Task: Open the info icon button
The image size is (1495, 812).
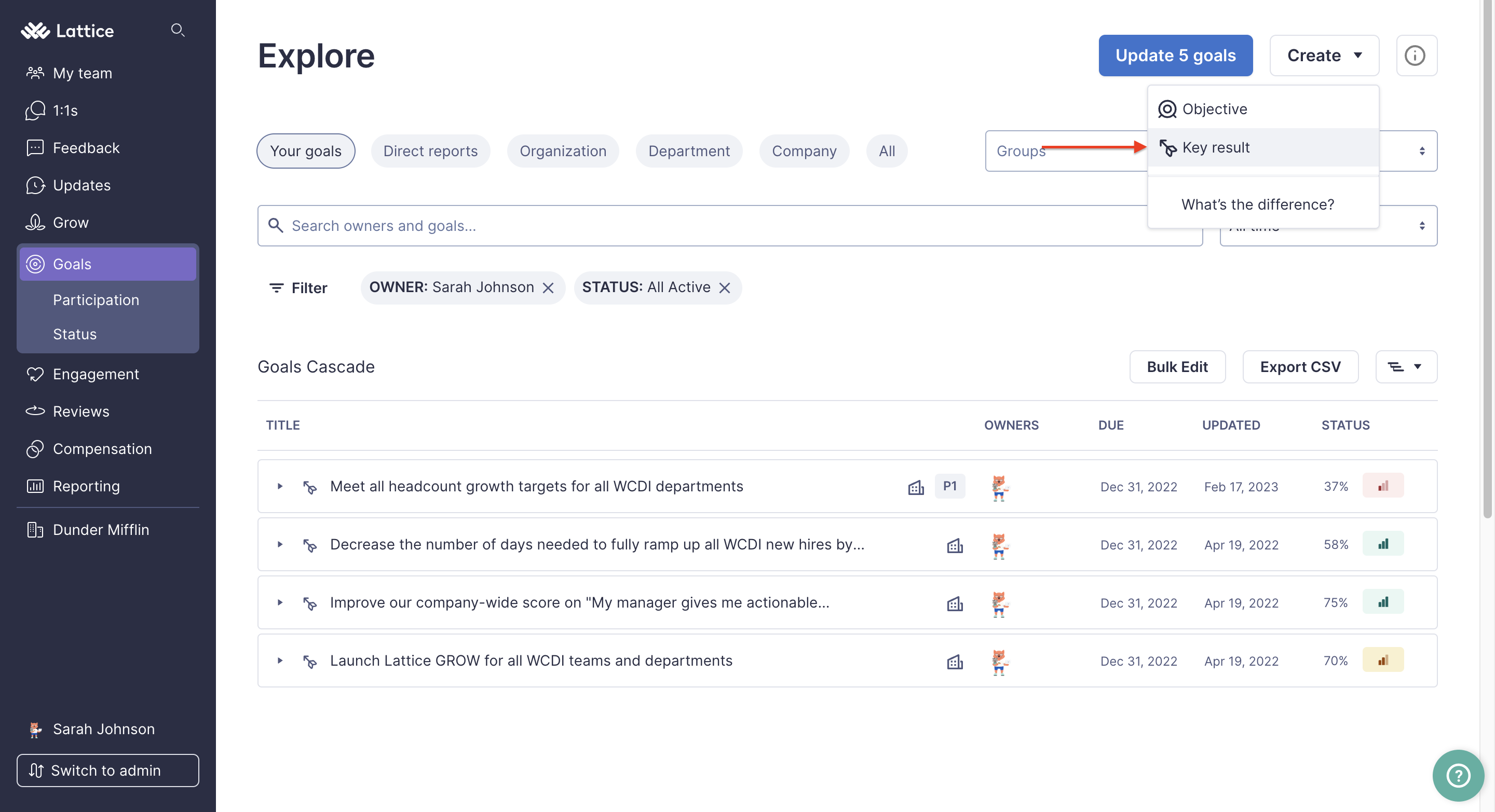Action: coord(1416,56)
